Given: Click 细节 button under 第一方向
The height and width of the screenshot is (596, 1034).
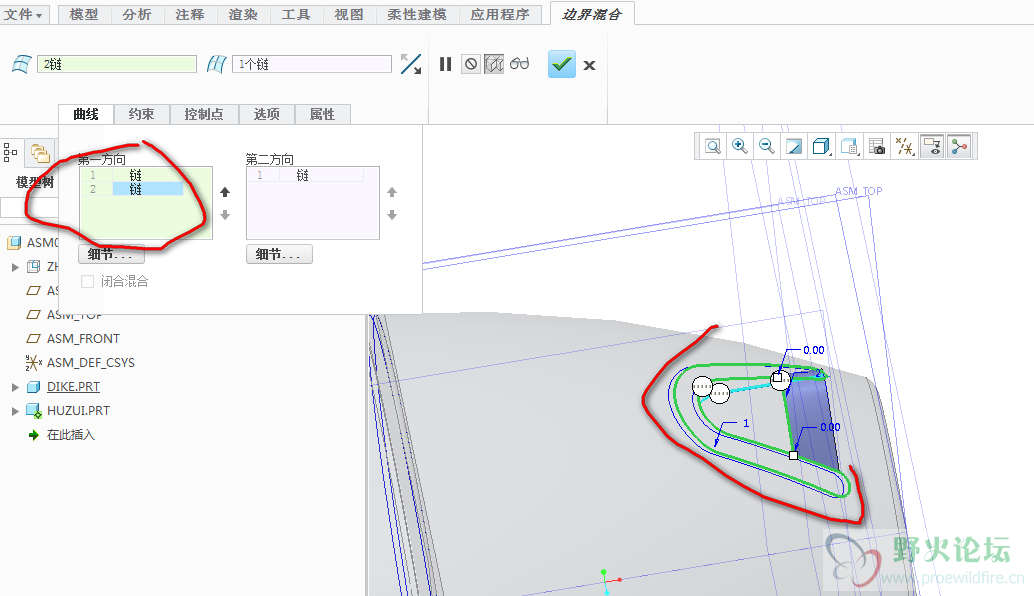Looking at the screenshot, I should tap(111, 254).
